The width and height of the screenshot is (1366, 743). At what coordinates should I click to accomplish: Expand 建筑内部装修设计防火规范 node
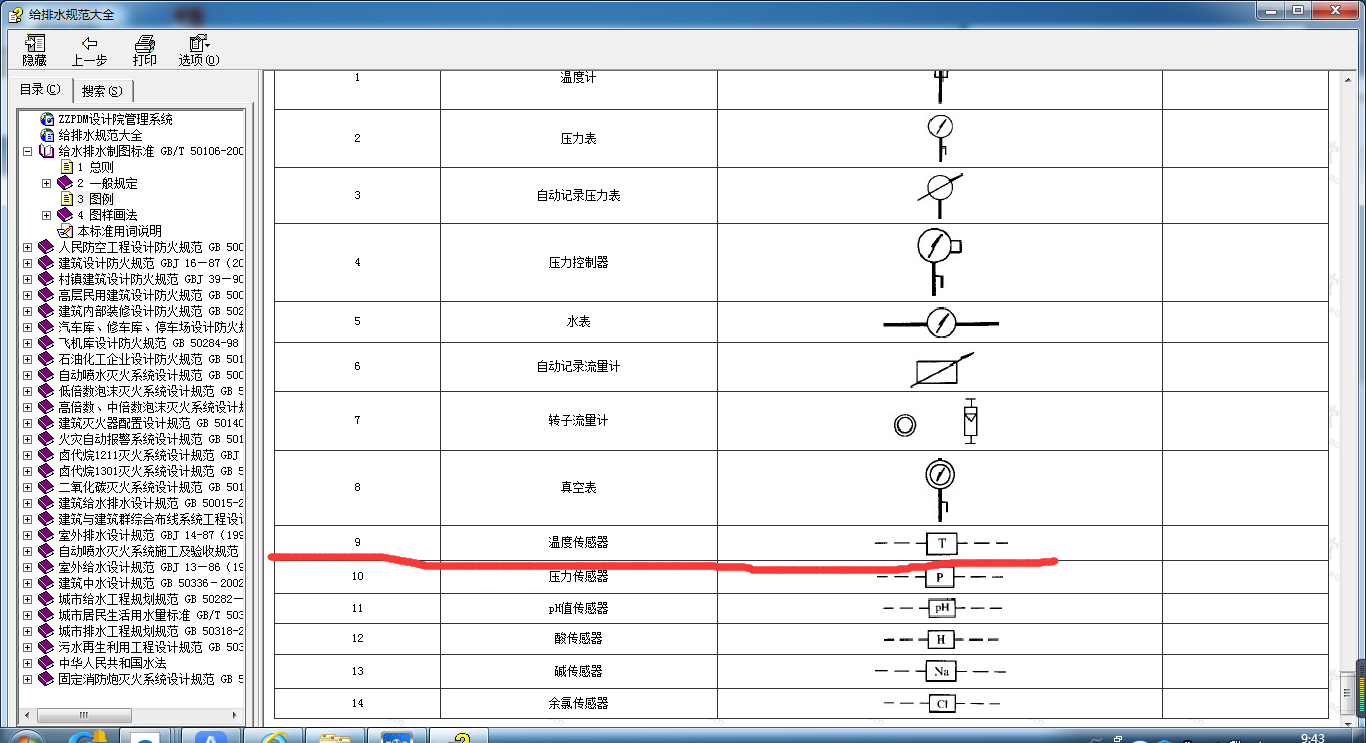pyautogui.click(x=28, y=311)
